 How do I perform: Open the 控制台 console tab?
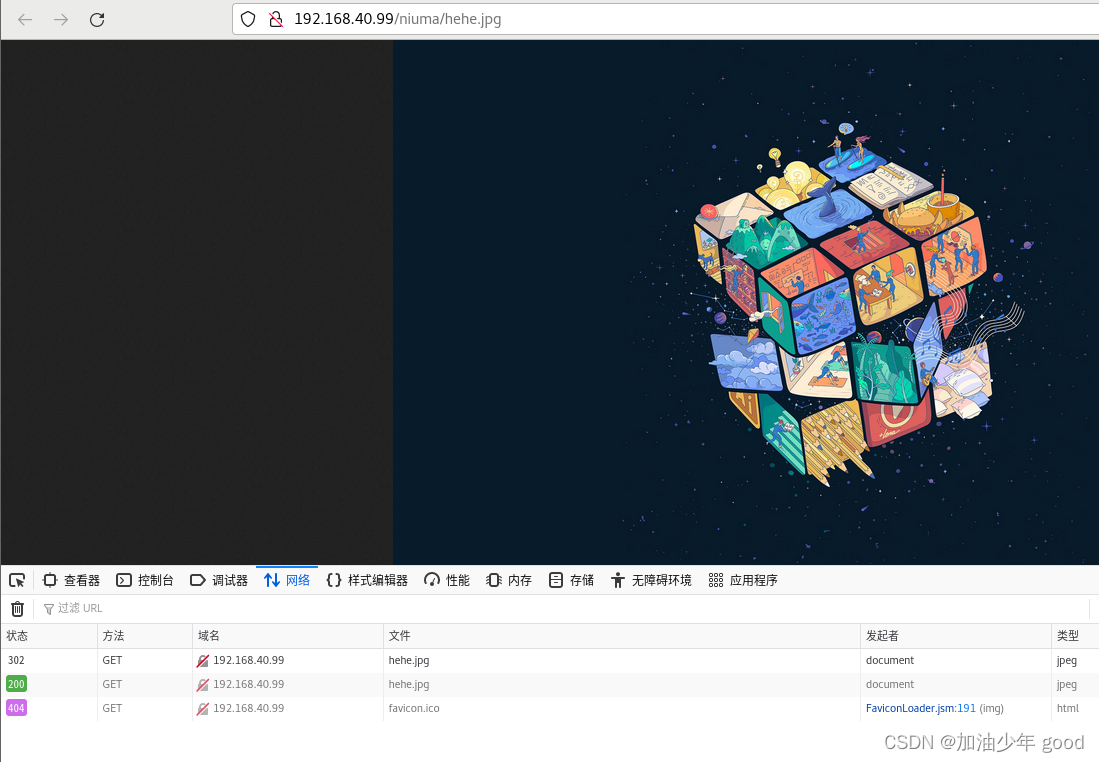tap(145, 580)
